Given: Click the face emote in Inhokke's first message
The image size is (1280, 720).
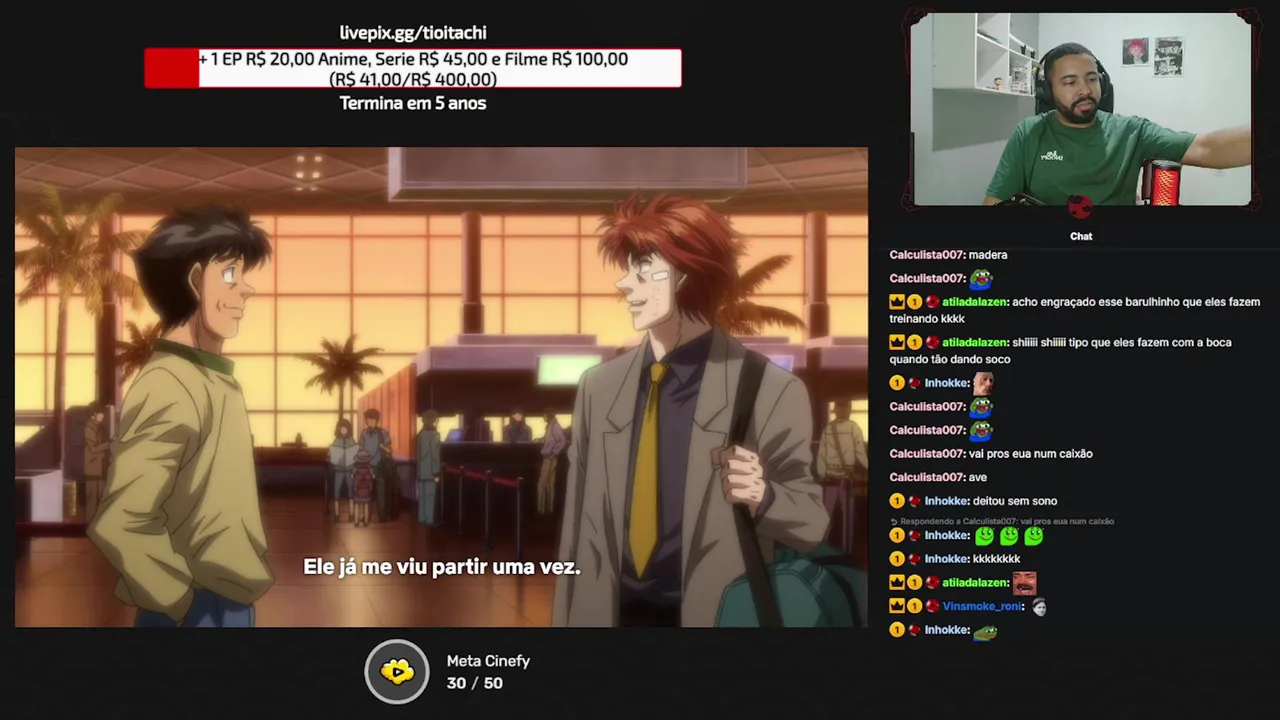Looking at the screenshot, I should [984, 382].
